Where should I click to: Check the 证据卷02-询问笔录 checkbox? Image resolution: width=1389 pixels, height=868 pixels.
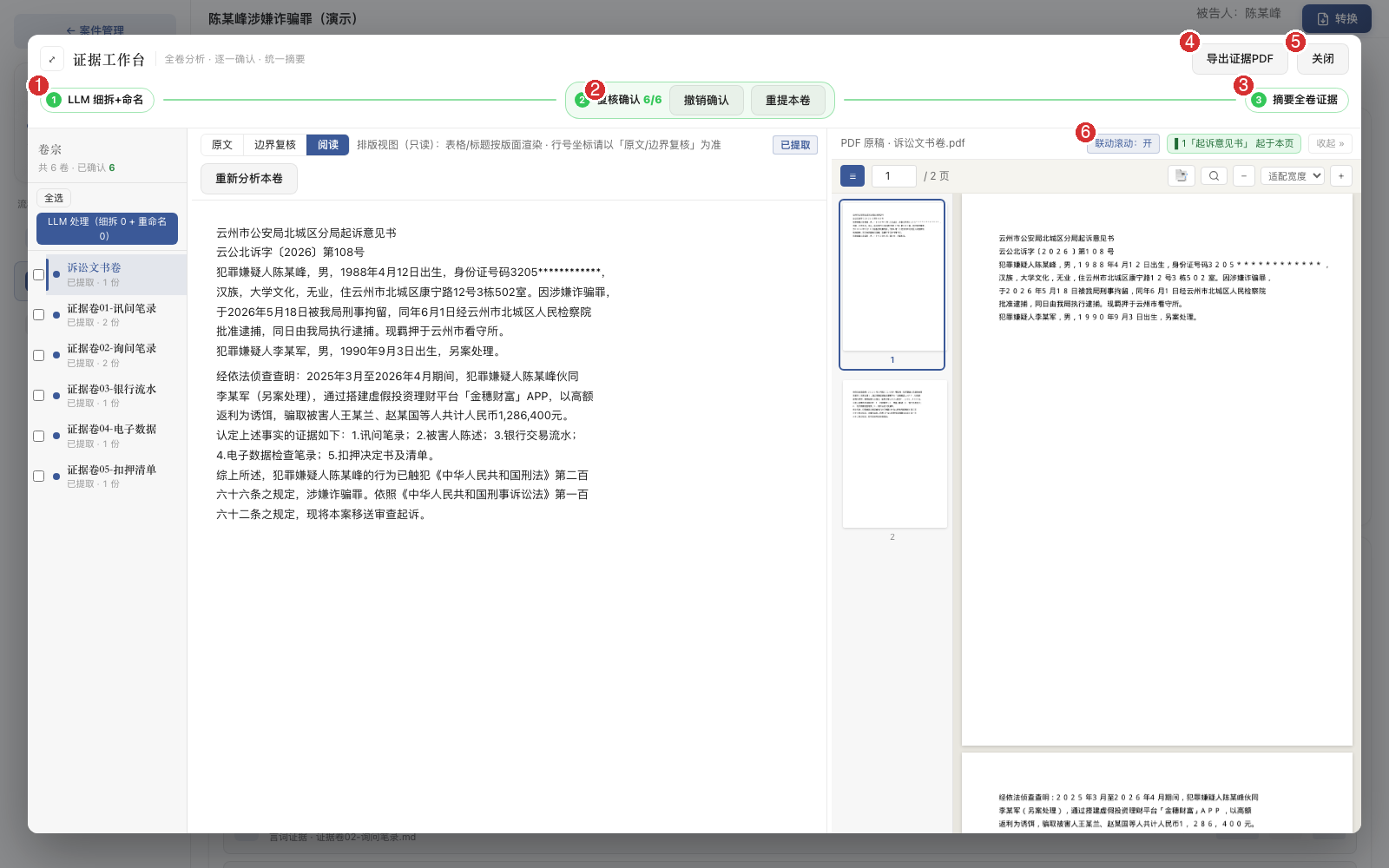click(38, 355)
